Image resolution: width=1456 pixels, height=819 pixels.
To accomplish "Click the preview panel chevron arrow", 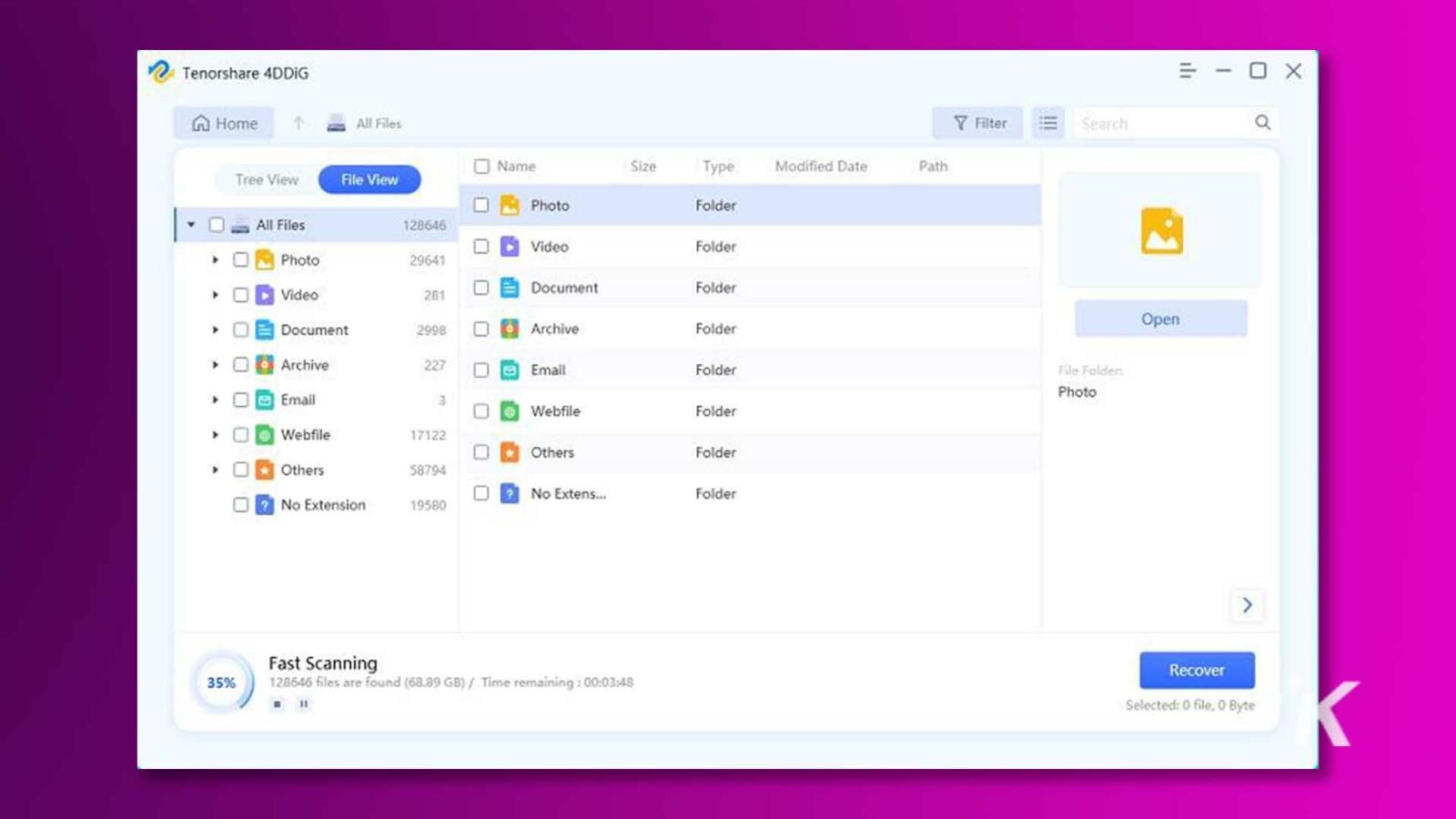I will 1248,605.
